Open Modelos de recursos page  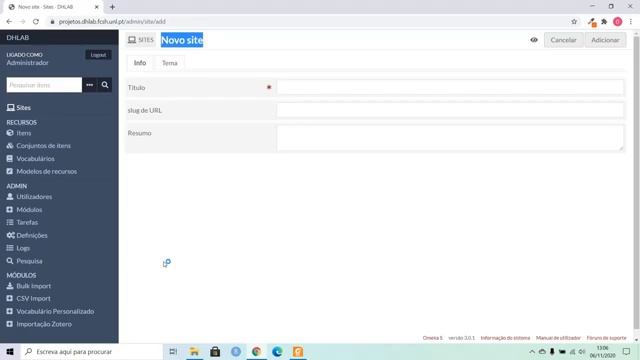point(42,171)
